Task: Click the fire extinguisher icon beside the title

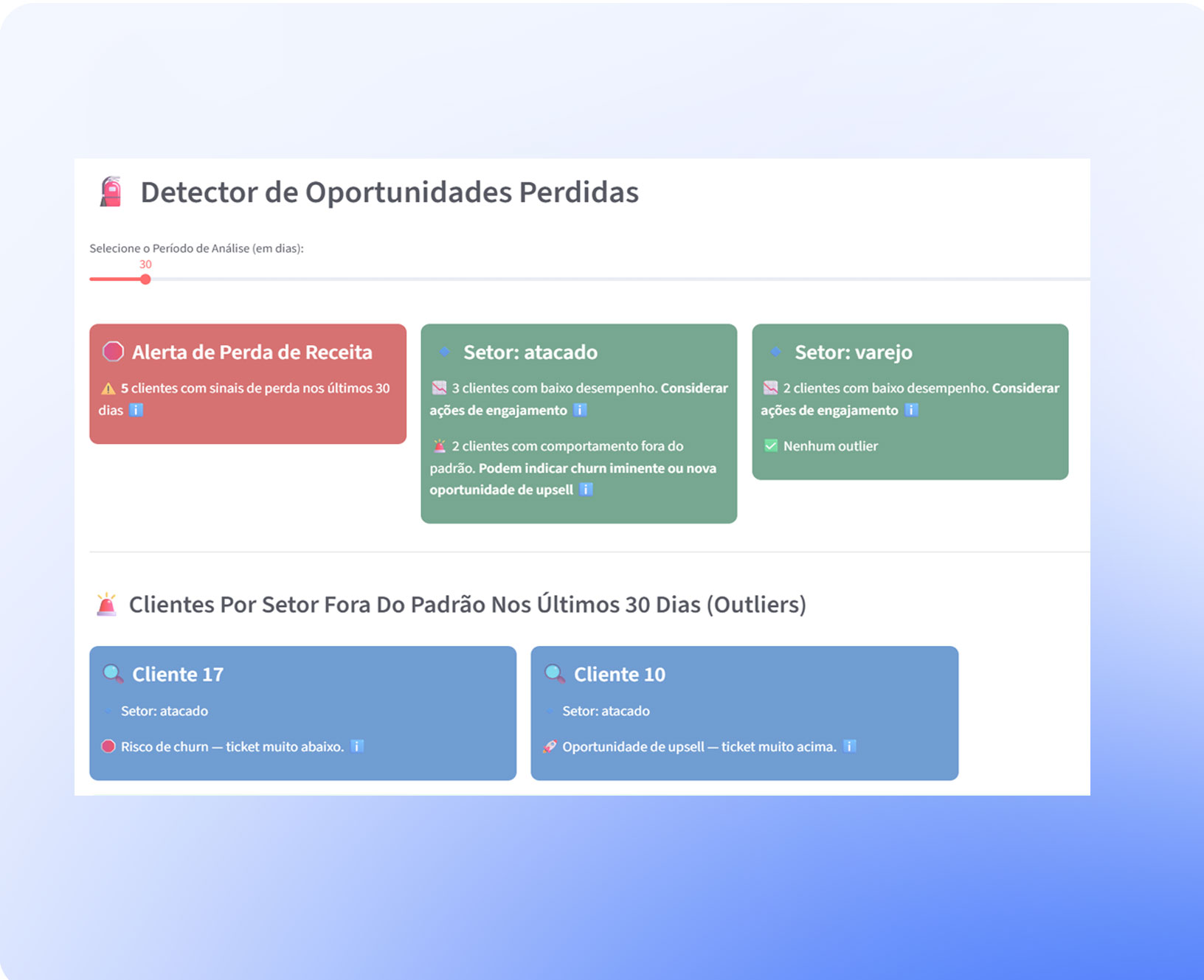Action: point(111,192)
